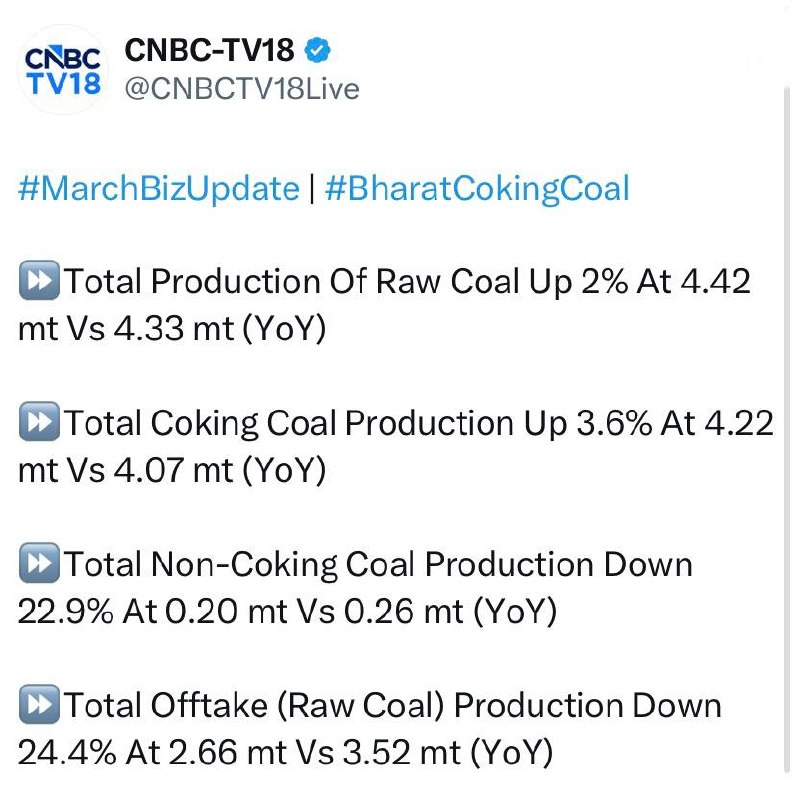
Task: Open the @CNBCTV18Live handle
Action: click(x=240, y=89)
